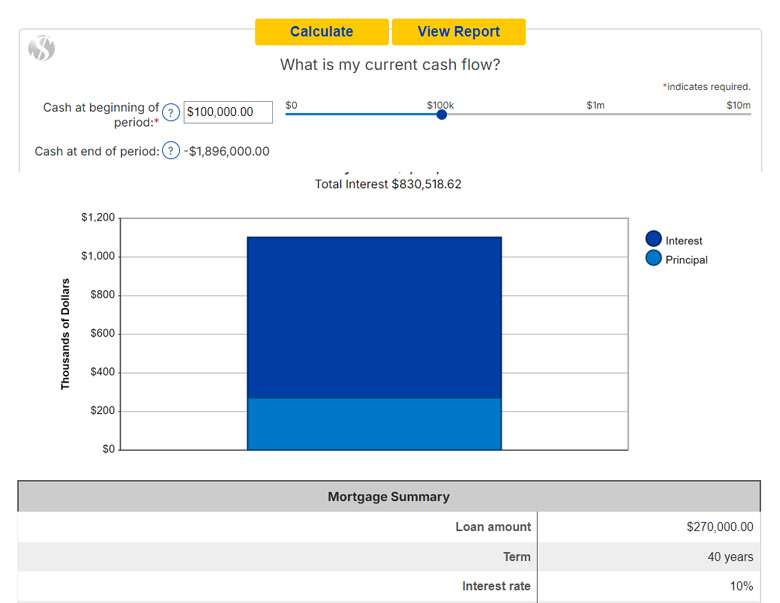The image size is (780, 603).
Task: Click the Term row label
Action: (516, 557)
